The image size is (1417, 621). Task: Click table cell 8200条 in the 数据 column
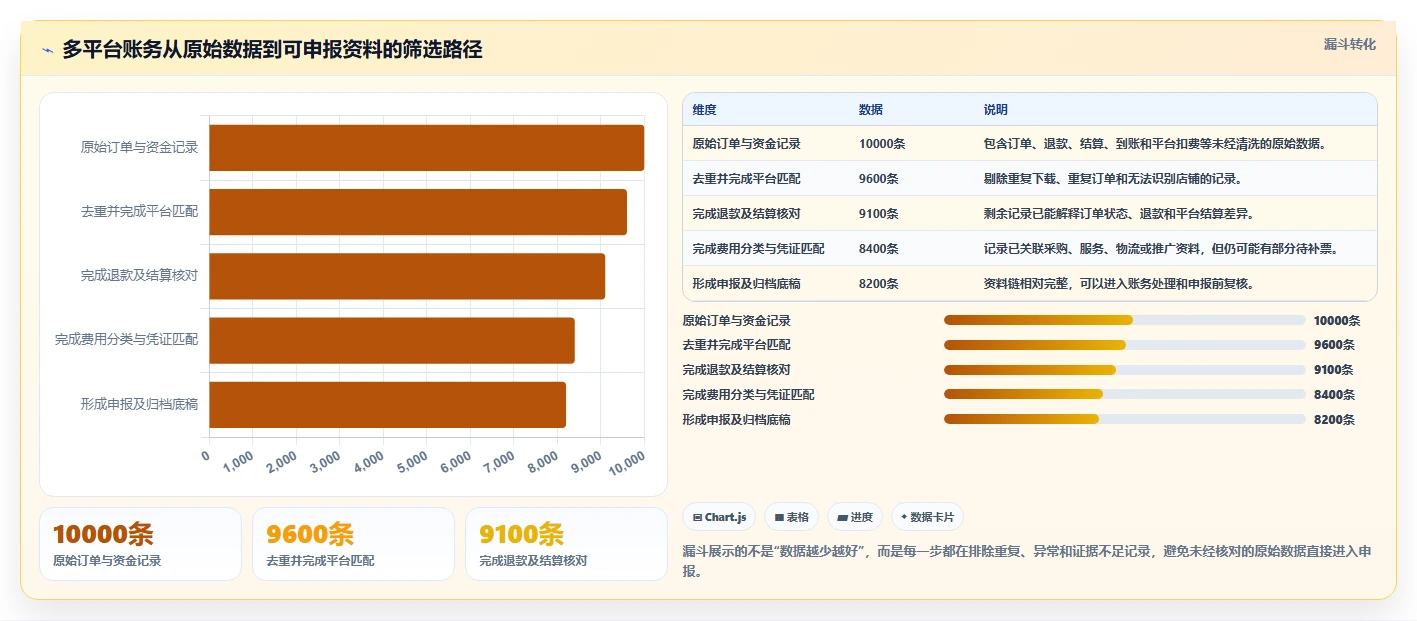click(878, 284)
